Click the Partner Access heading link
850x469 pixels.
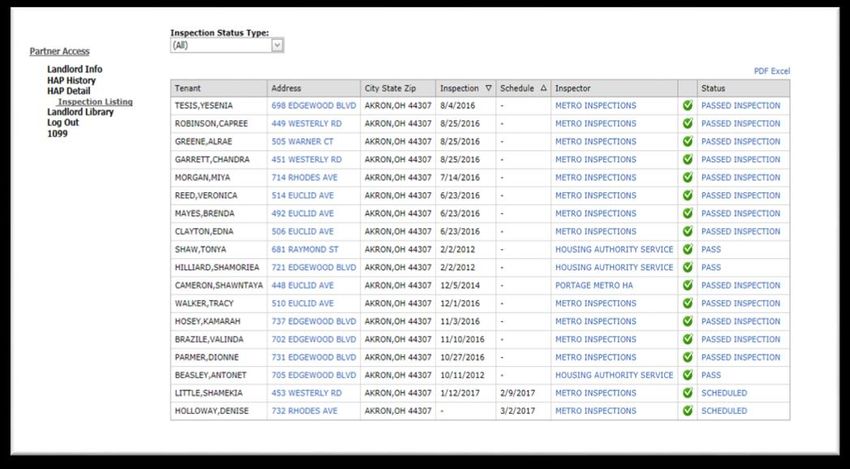[x=60, y=51]
